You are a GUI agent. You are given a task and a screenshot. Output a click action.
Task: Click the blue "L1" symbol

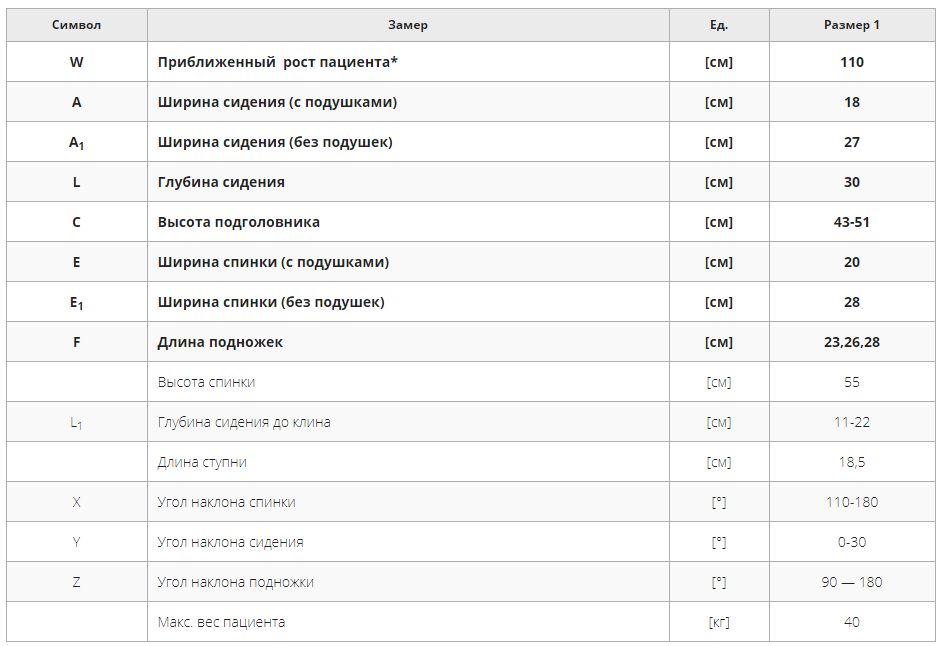pyautogui.click(x=76, y=423)
